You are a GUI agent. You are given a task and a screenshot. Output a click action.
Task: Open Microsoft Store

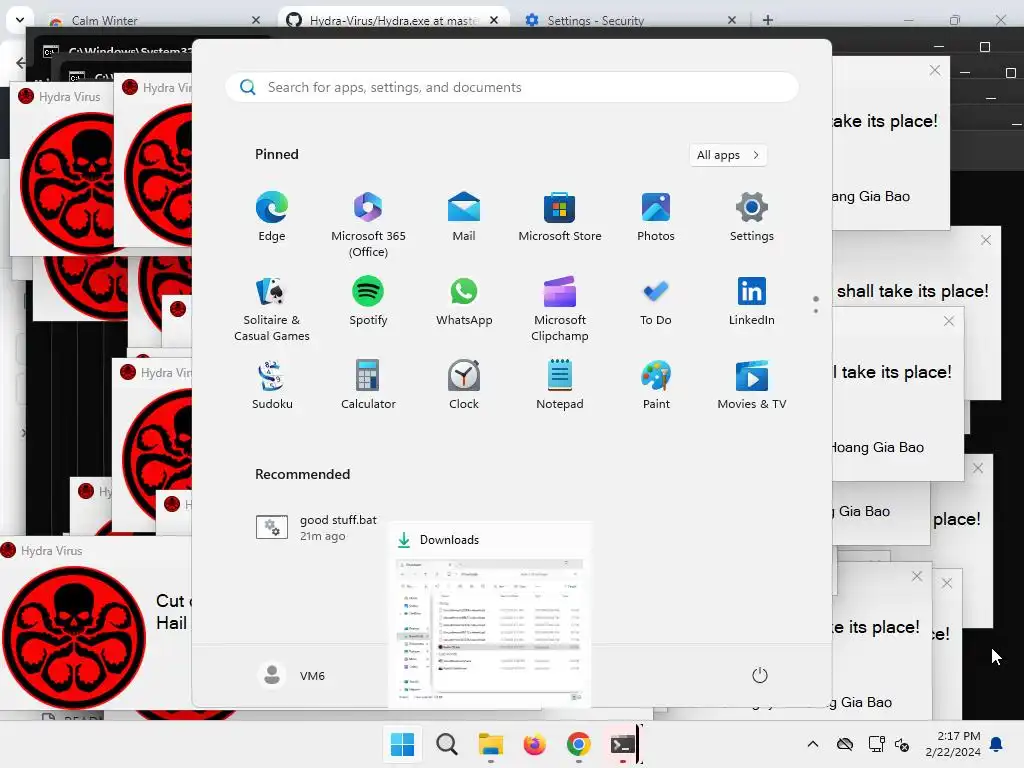(560, 217)
